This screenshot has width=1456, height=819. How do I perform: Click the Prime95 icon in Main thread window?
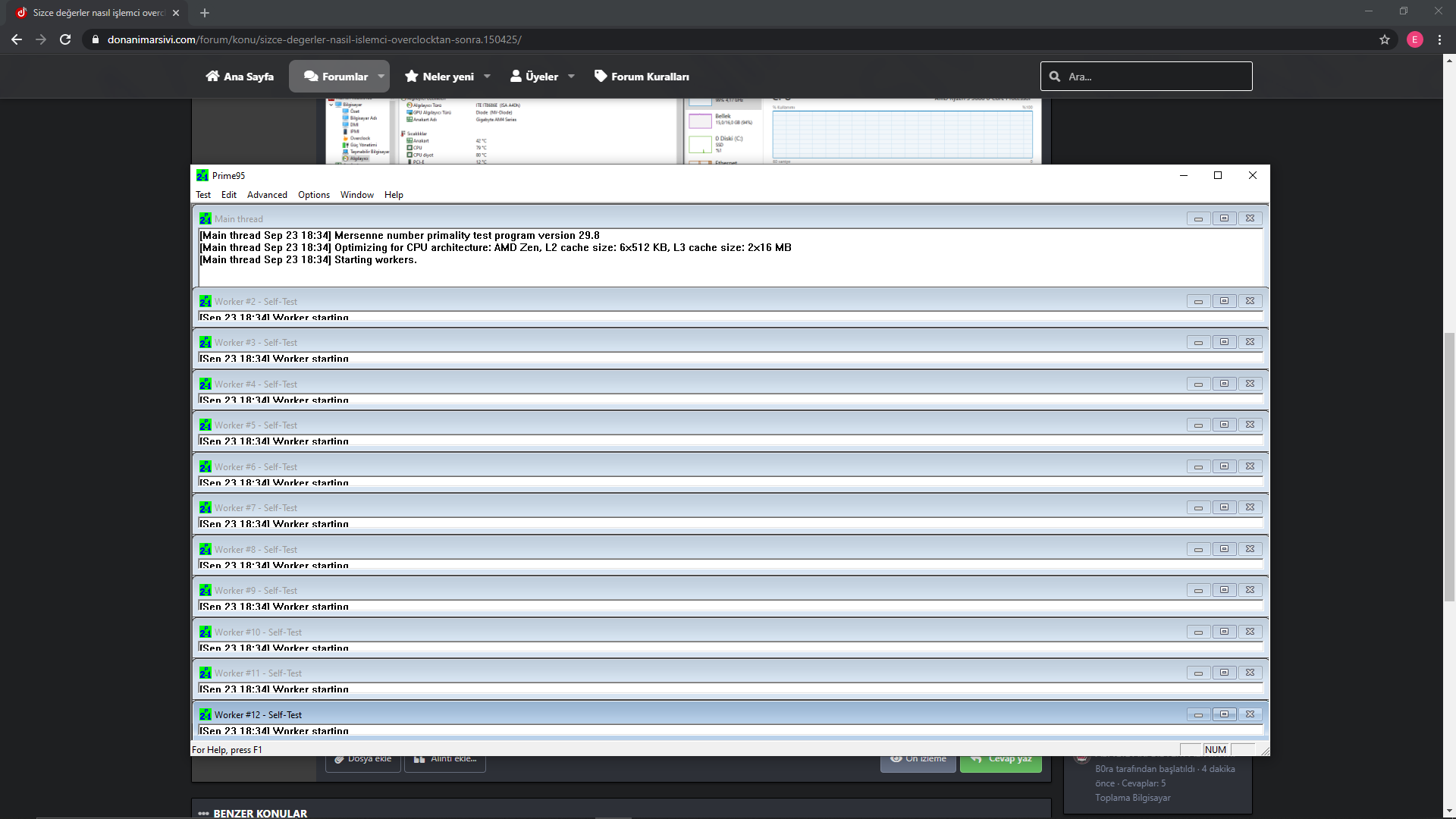205,218
